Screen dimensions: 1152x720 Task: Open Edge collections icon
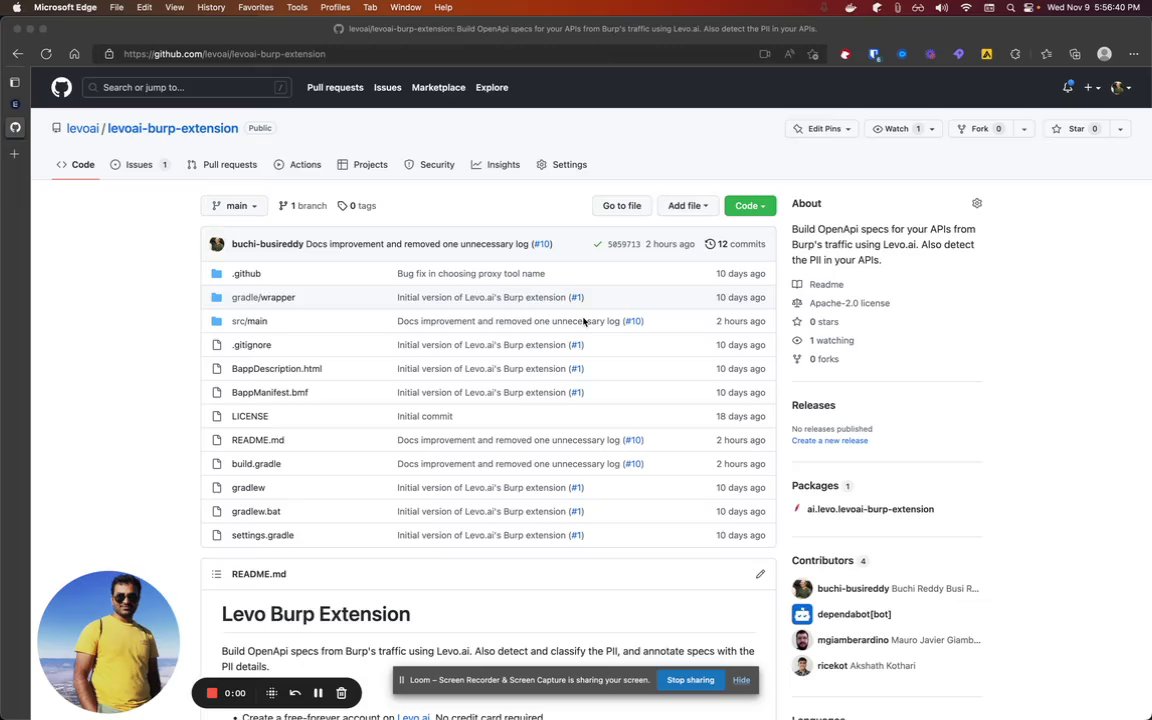pos(1075,54)
